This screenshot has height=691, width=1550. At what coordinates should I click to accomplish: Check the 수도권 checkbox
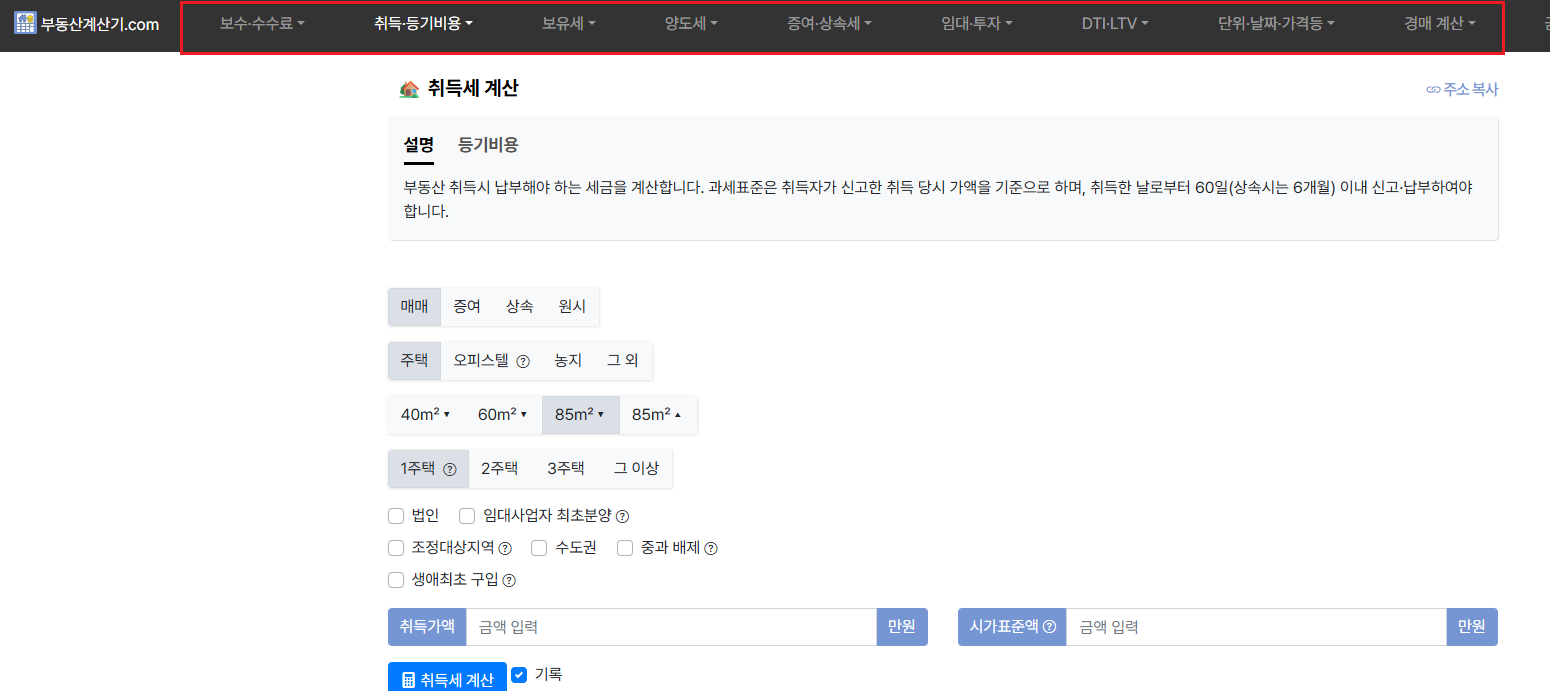click(x=539, y=548)
